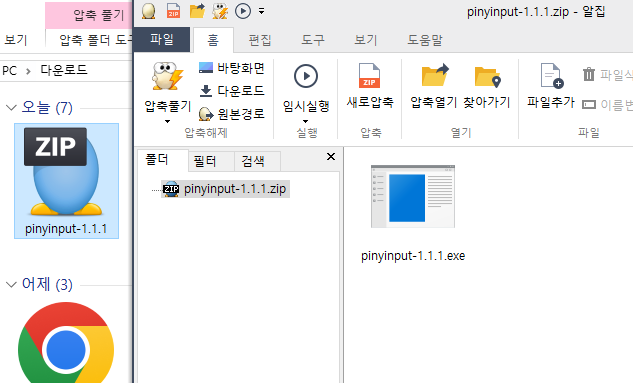The image size is (633, 383).
Task: Click the 압축열기 folder icon
Action: tap(434, 75)
